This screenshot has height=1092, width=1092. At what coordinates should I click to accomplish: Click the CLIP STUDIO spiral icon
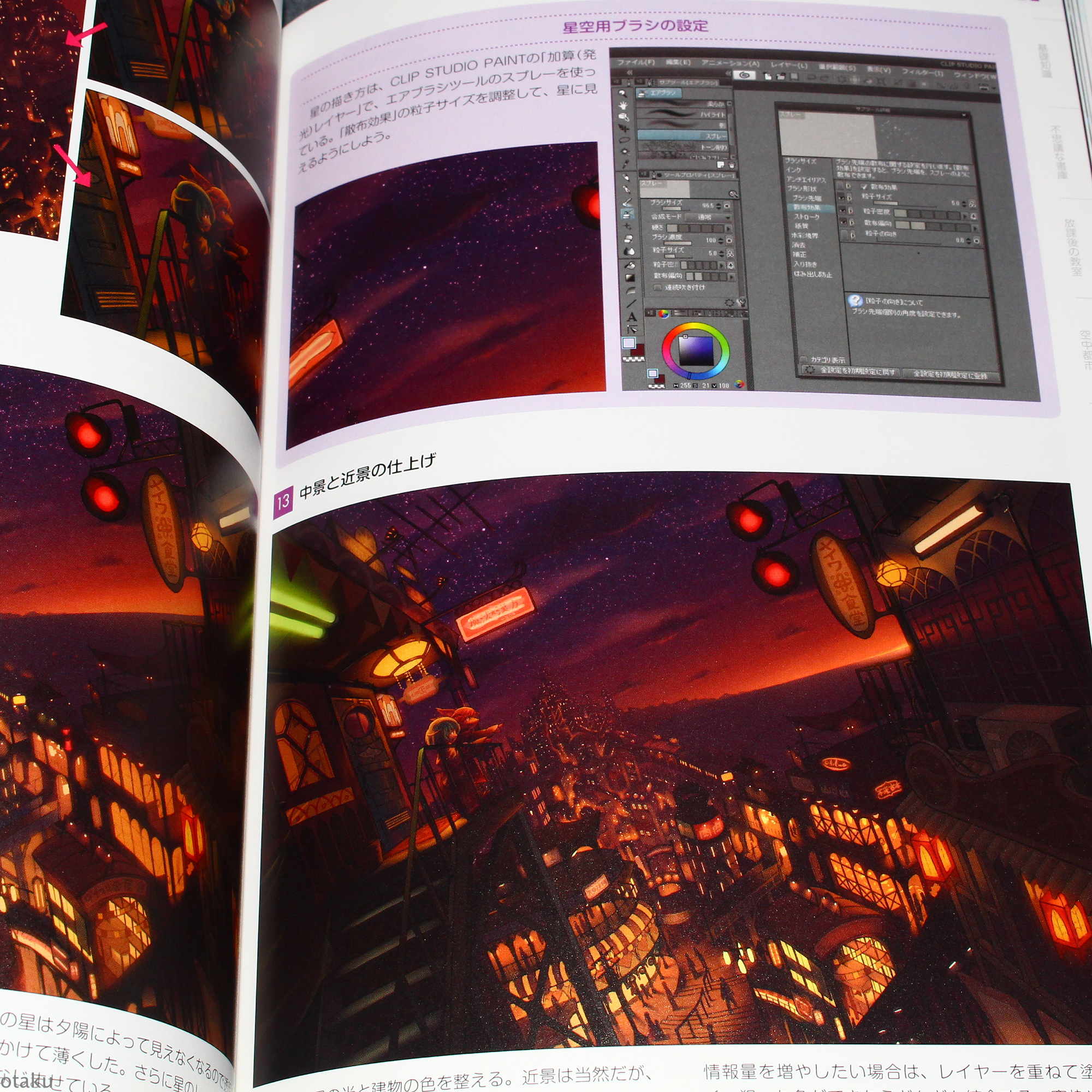(744, 75)
